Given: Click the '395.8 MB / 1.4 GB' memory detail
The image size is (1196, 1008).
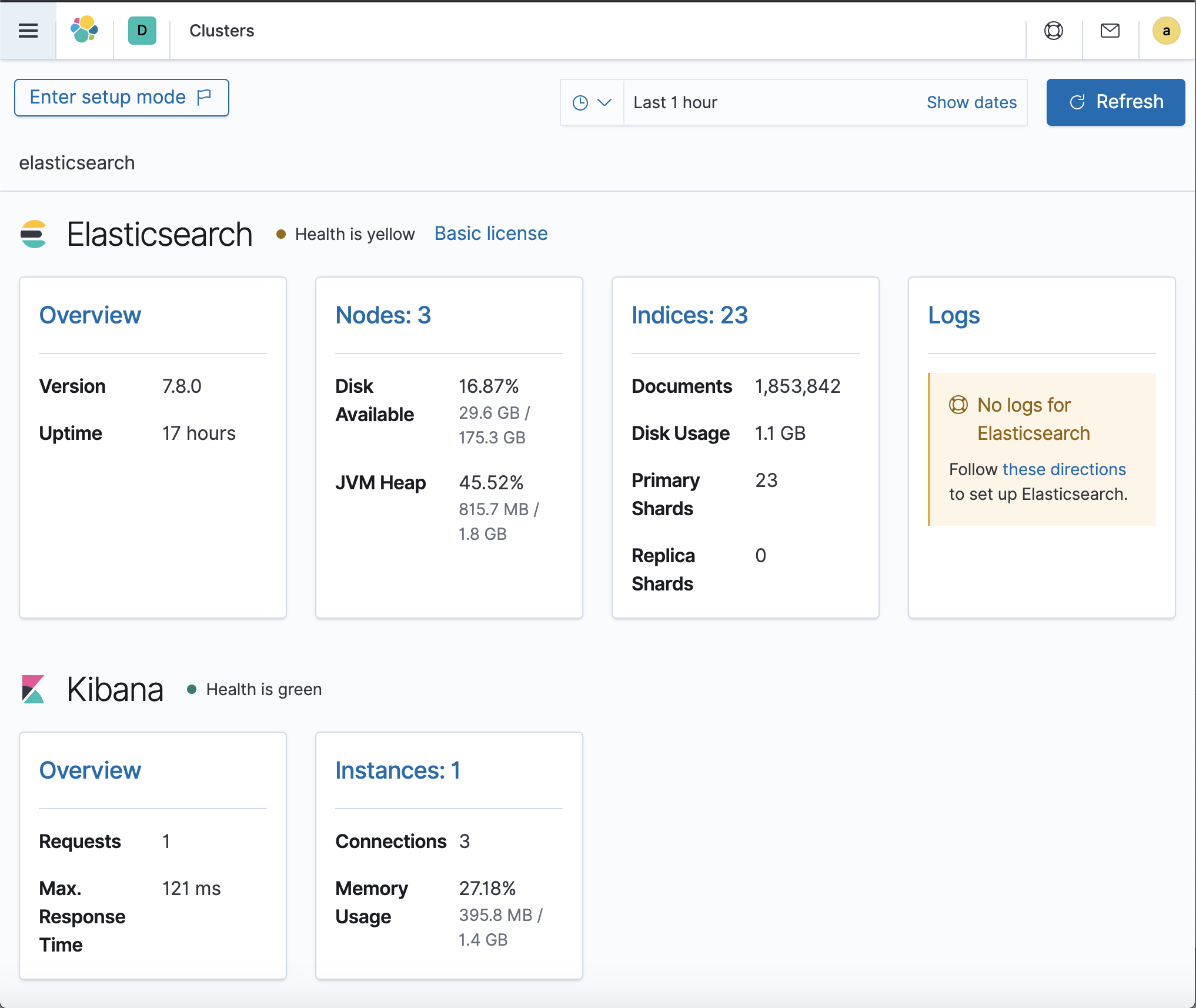Looking at the screenshot, I should click(x=500, y=927).
